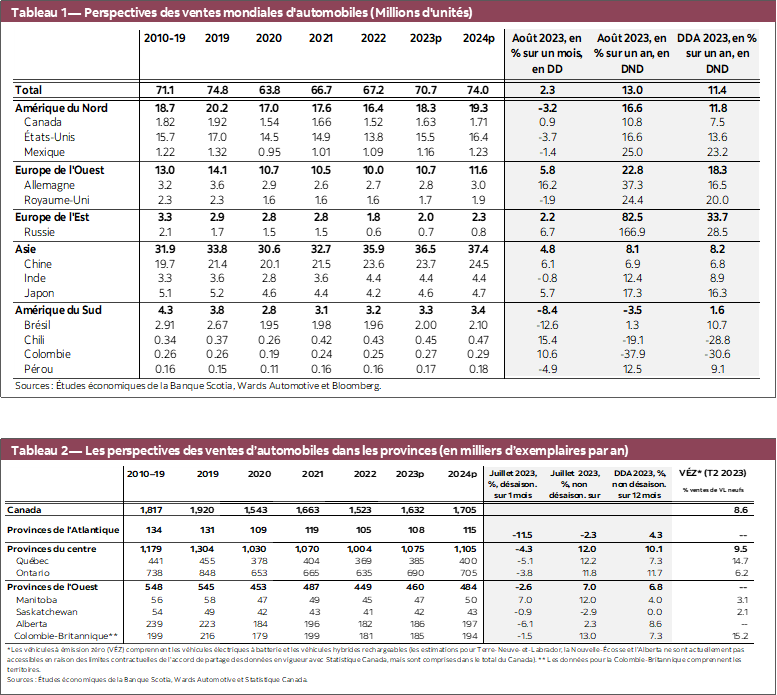Select the 2023p column header

427,37
